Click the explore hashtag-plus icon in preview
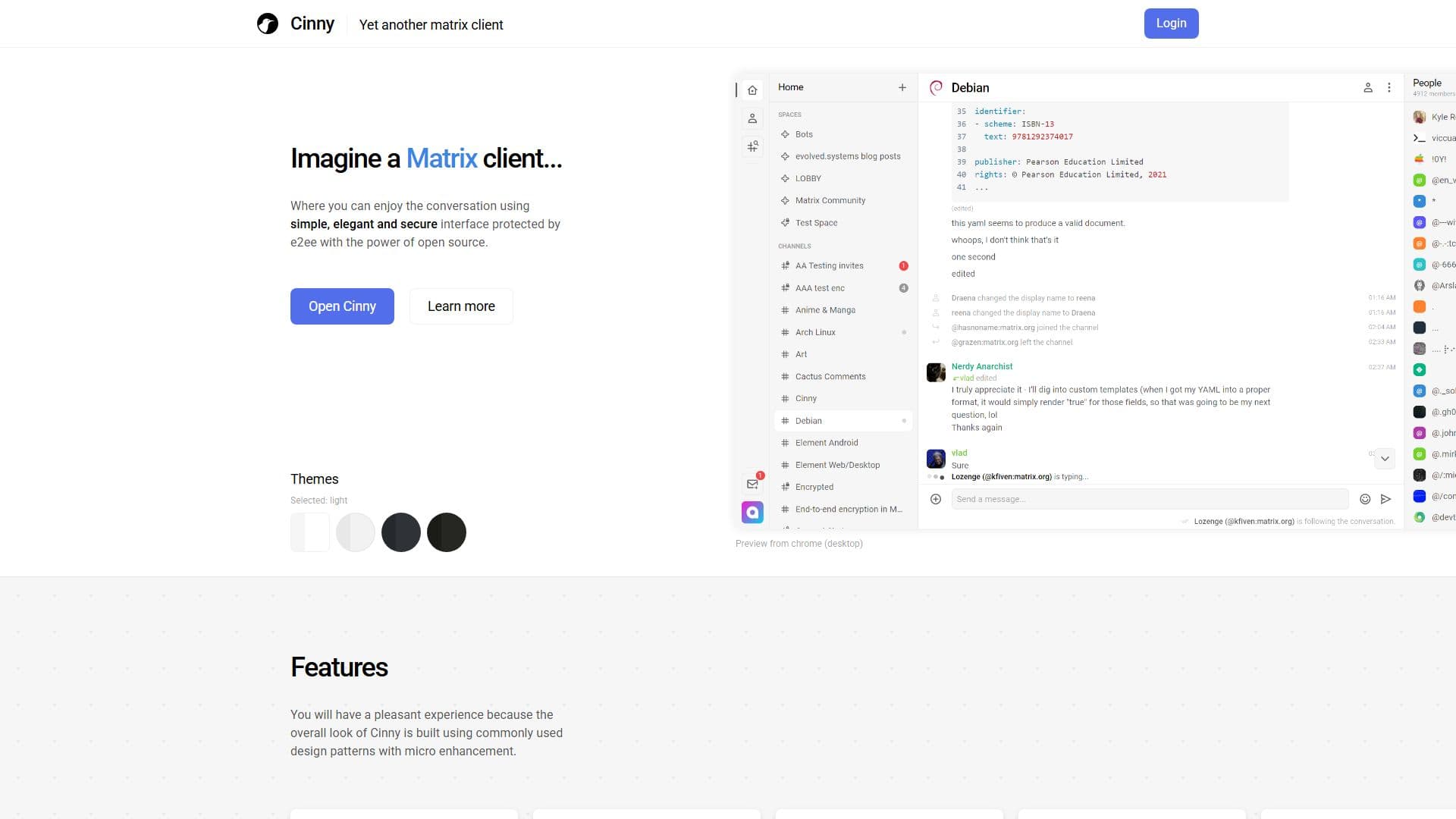The image size is (1456, 819). [x=752, y=146]
